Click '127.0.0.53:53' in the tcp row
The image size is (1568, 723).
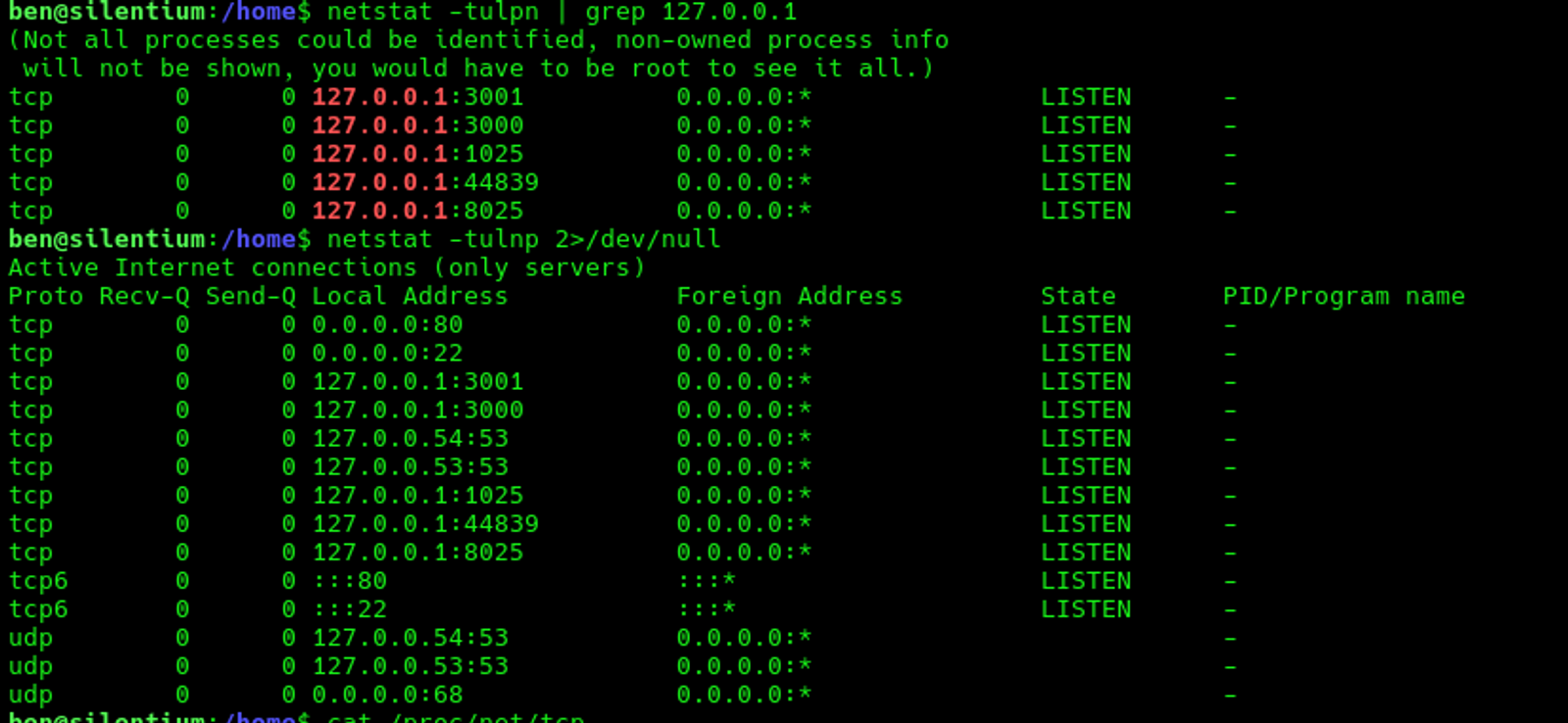click(410, 466)
